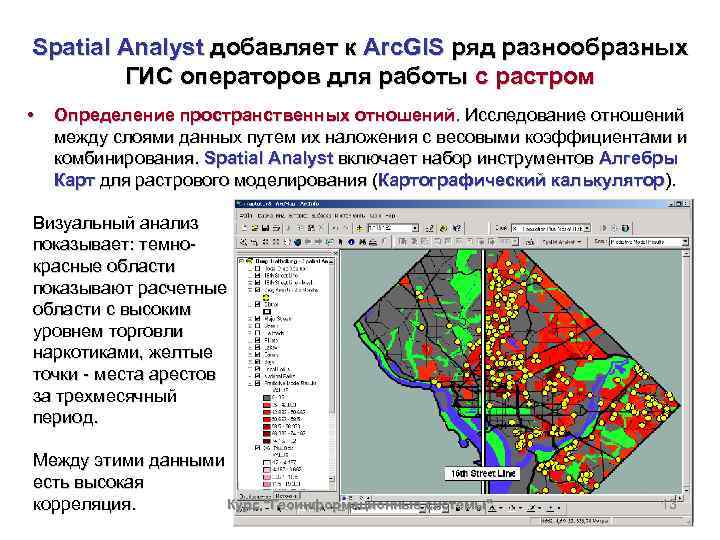The height and width of the screenshot is (540, 720).
Task: Click the 16th Street Line map label
Action: tap(483, 473)
